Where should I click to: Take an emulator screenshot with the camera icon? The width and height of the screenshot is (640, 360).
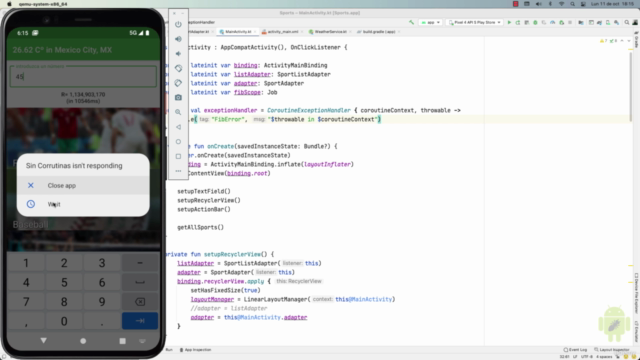point(178,98)
